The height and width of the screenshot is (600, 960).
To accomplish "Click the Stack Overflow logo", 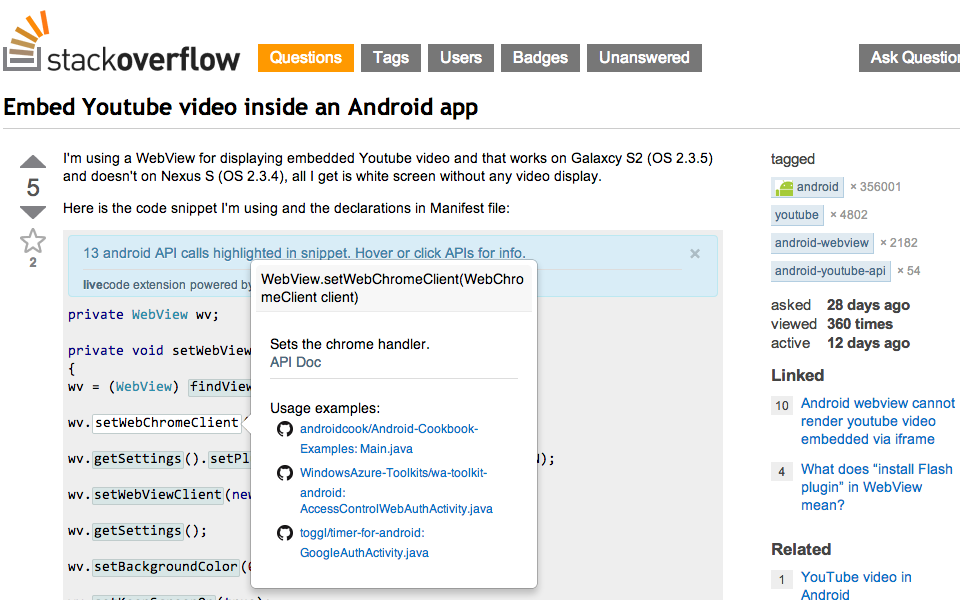I will (121, 43).
